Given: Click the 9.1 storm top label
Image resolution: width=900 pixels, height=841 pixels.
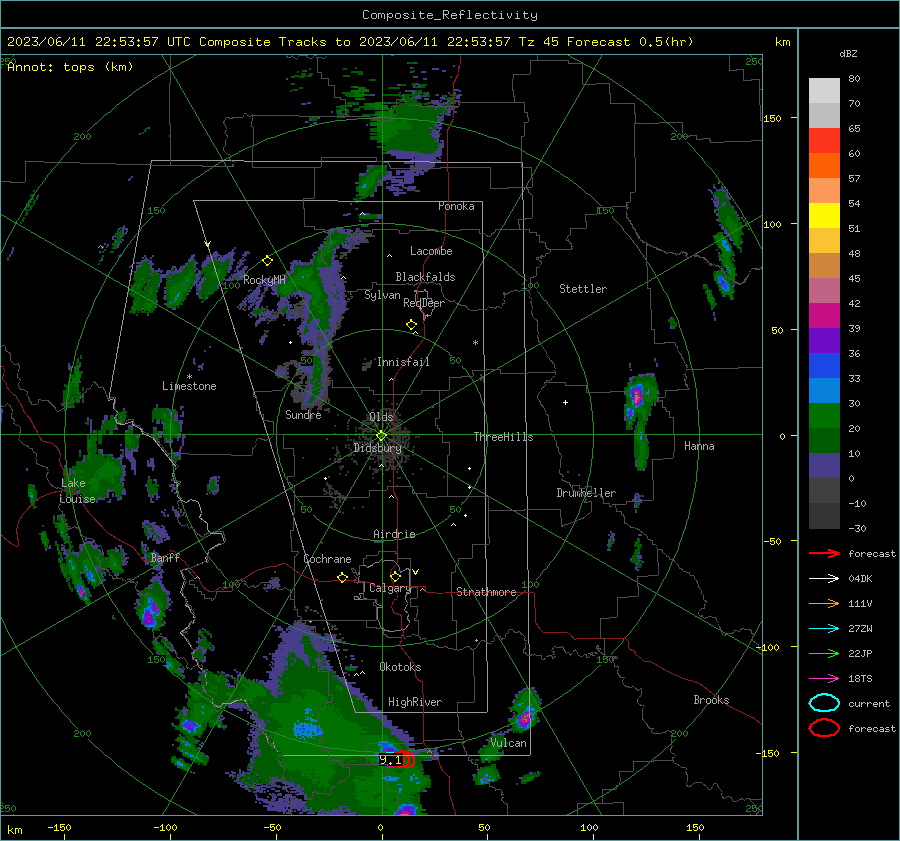Looking at the screenshot, I should coord(390,760).
